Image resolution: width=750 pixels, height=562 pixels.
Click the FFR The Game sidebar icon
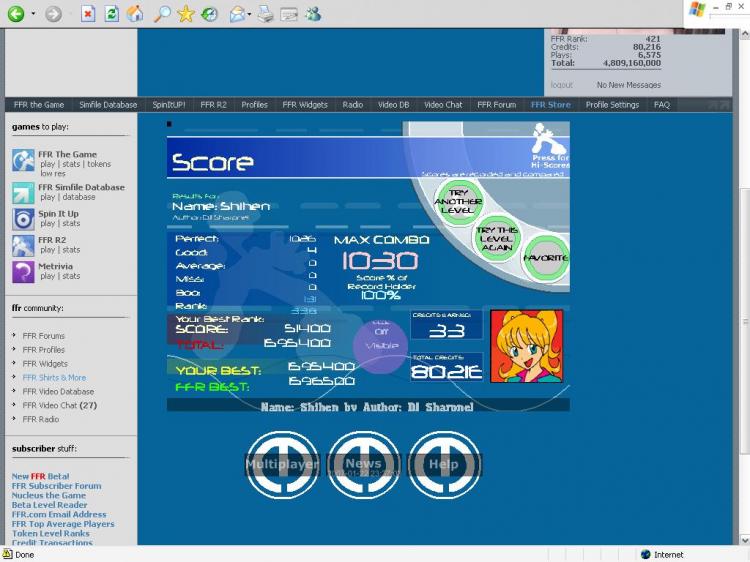23,160
